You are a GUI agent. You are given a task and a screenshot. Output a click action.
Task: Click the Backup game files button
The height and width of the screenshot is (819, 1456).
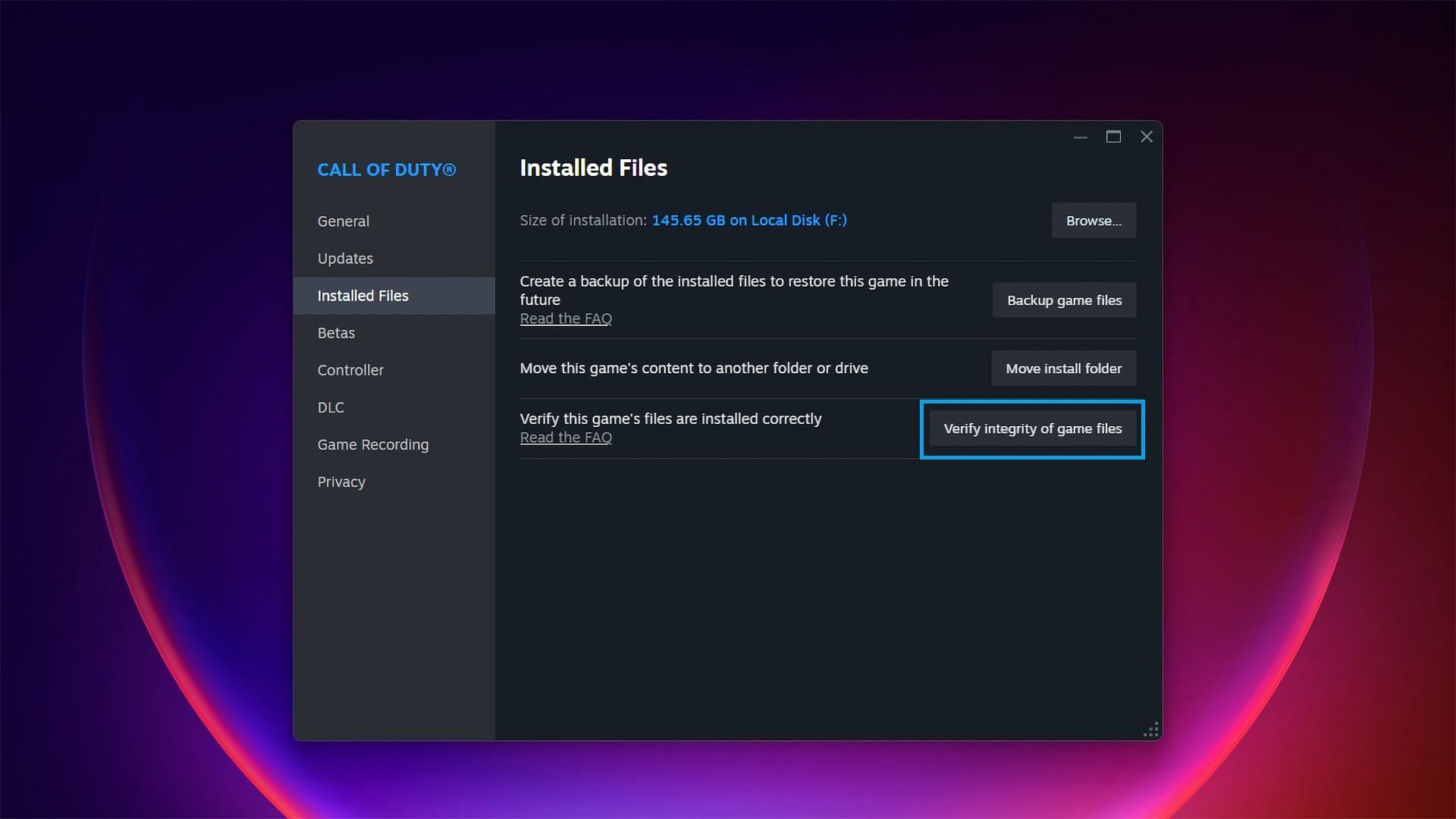click(x=1064, y=299)
